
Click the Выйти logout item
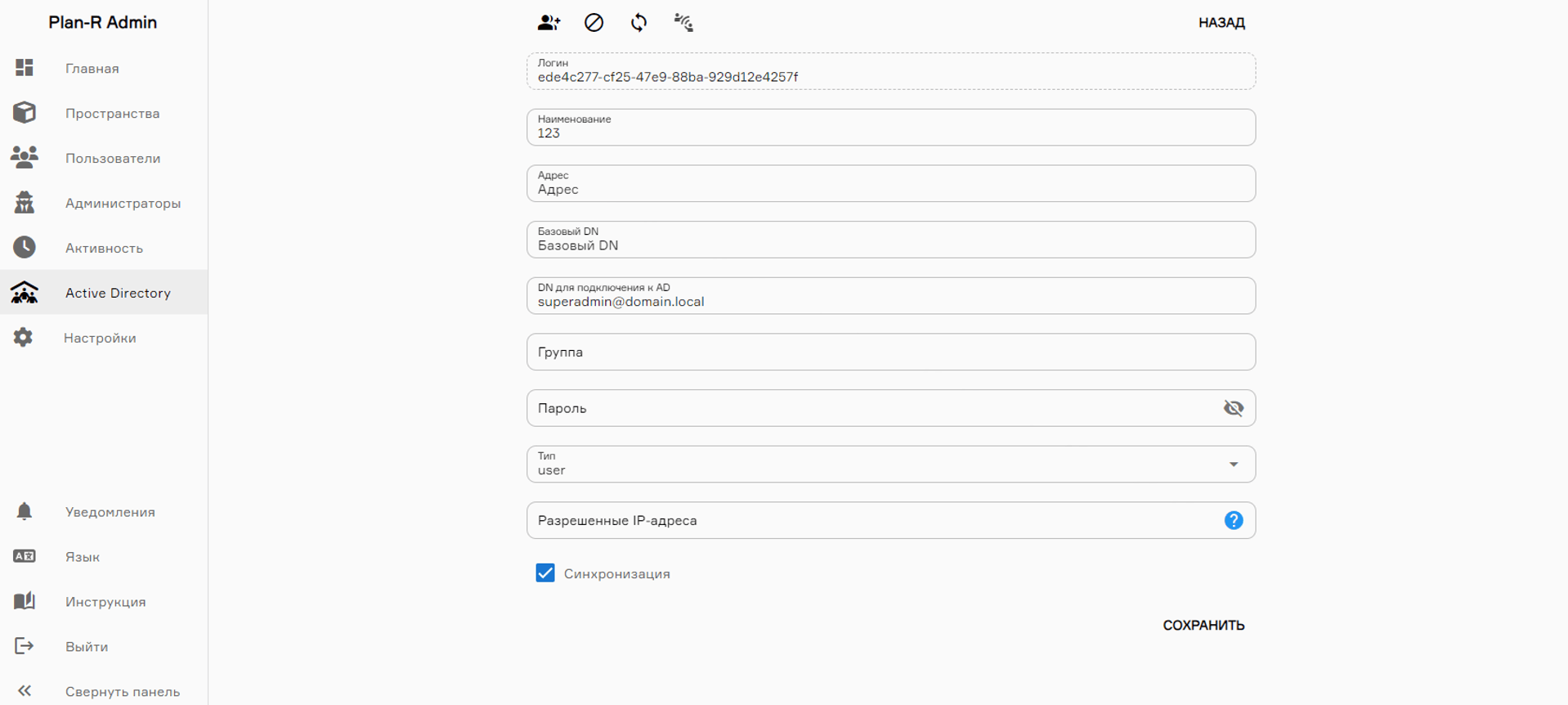[86, 647]
